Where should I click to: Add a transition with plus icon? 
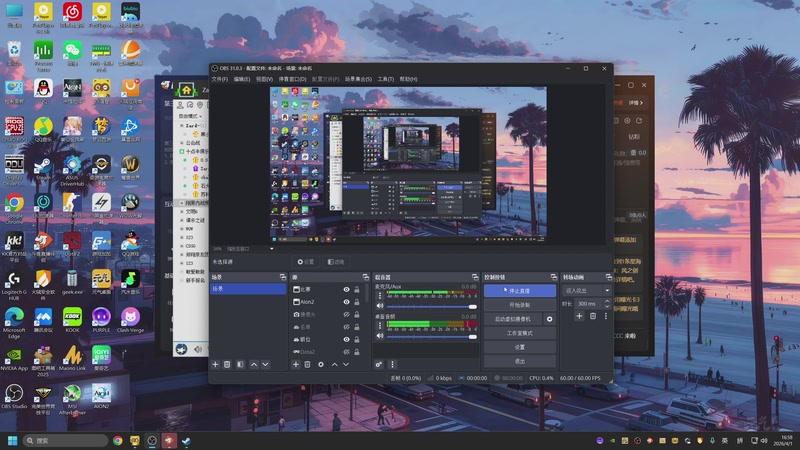pos(578,316)
